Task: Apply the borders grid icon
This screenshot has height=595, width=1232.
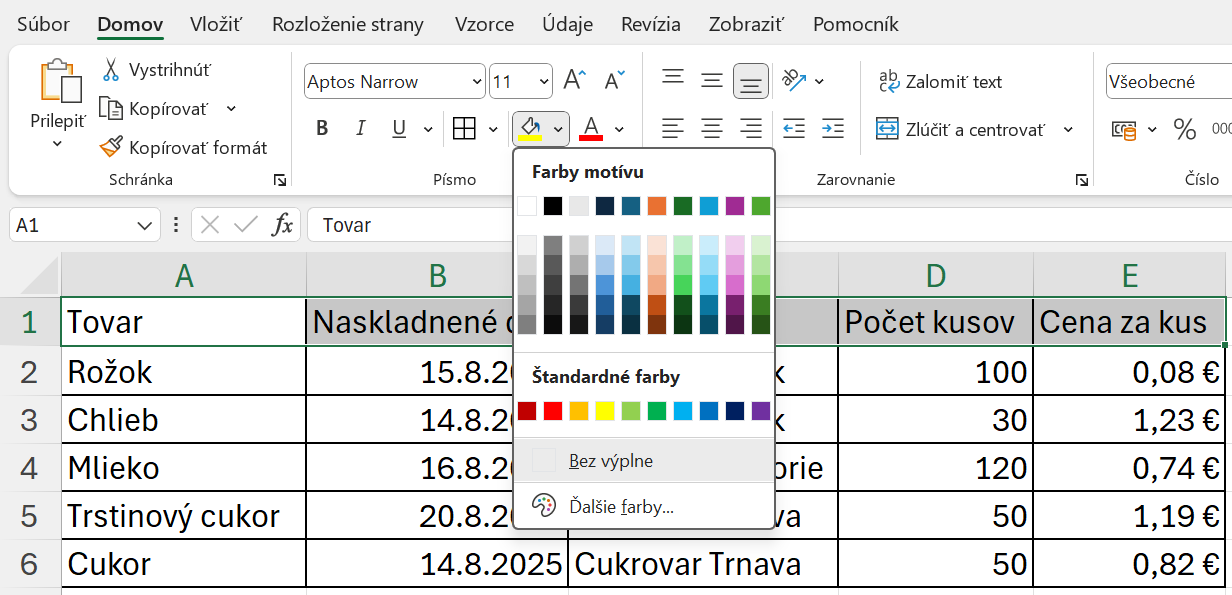Action: pyautogui.click(x=464, y=129)
